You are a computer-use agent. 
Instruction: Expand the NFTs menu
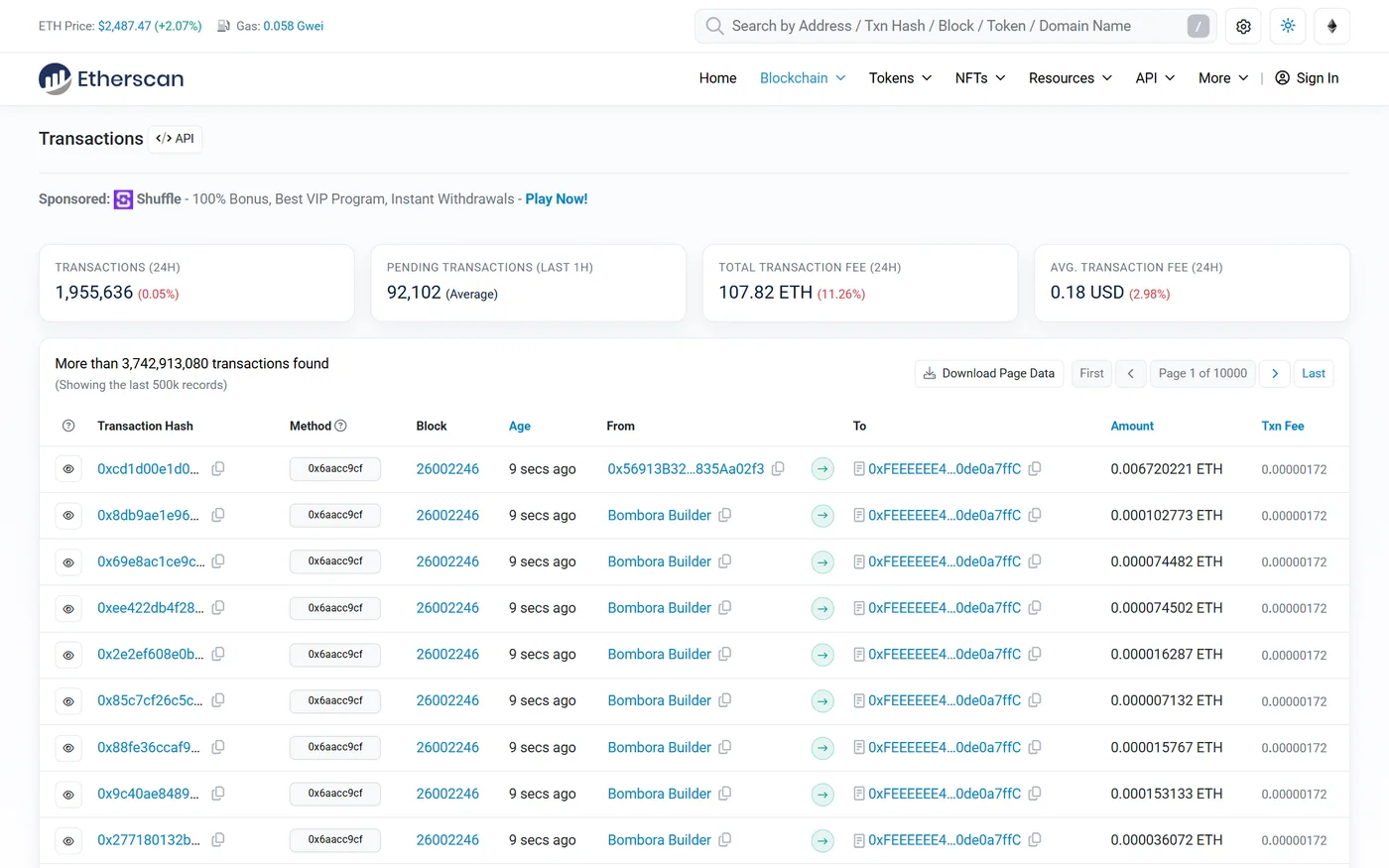click(x=980, y=78)
